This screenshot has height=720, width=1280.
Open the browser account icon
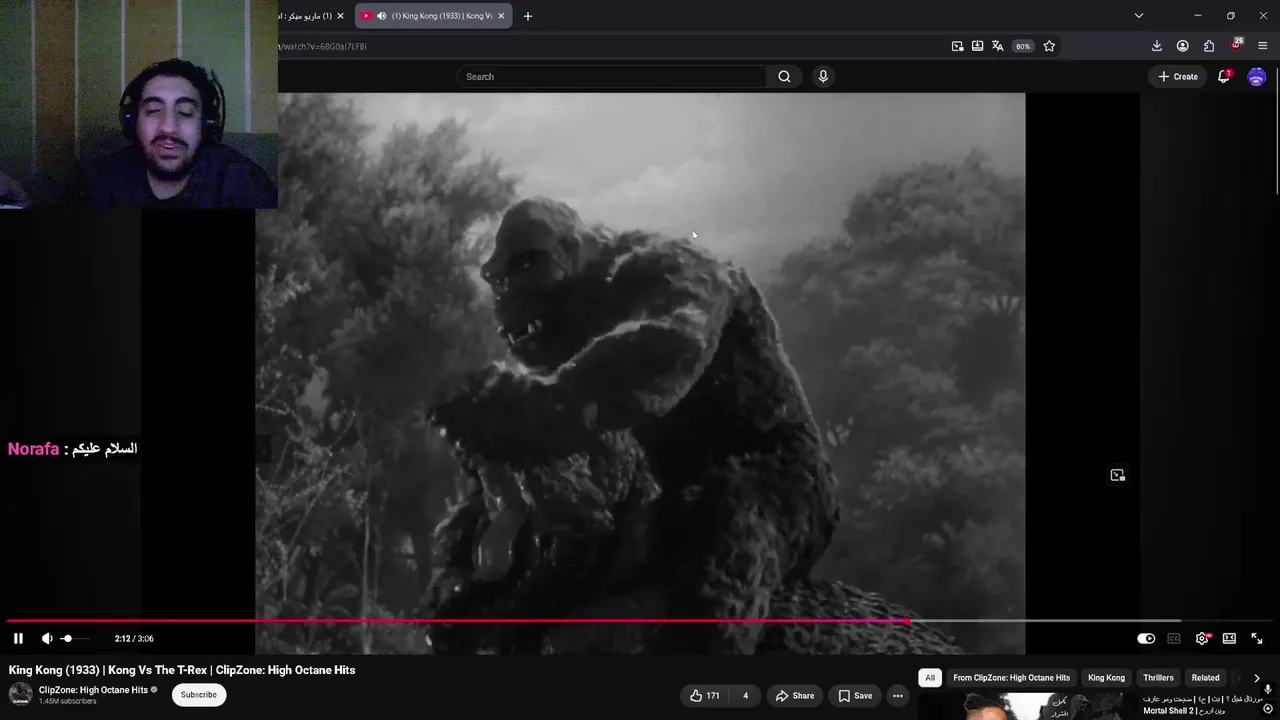pos(1183,46)
